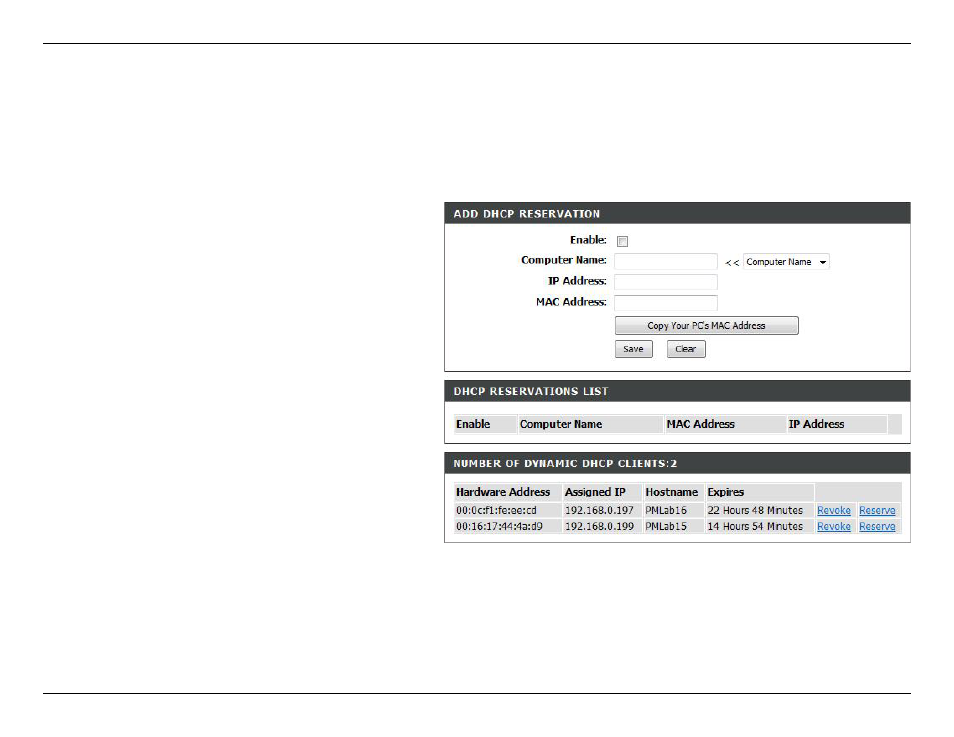954x737 pixels.
Task: Reserve the address for PMLab16
Action: 877,510
